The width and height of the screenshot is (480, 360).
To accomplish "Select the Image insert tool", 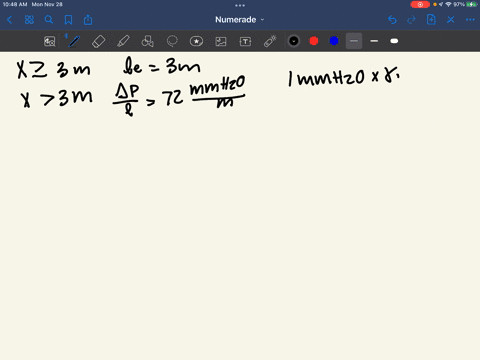I will coord(221,41).
